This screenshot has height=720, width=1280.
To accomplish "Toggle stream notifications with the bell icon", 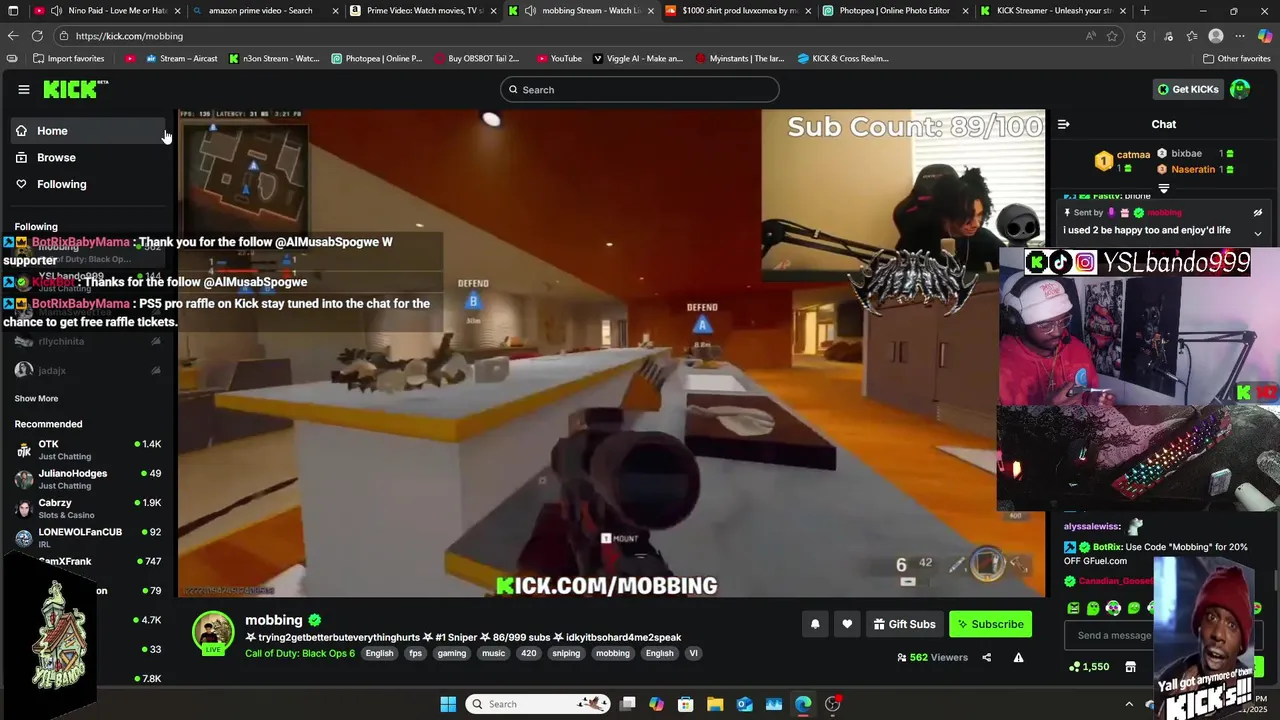I will coord(815,624).
